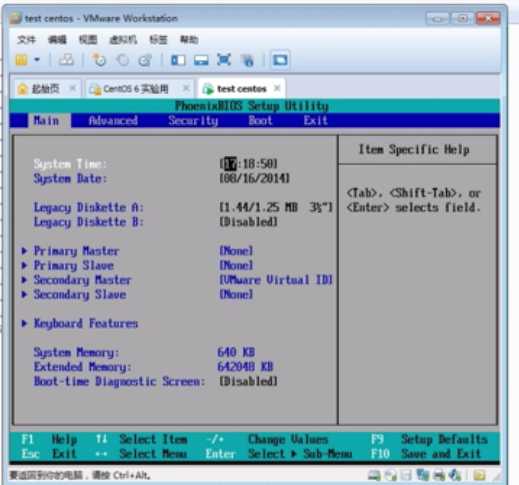
Task: Toggle the thumbnail bar icon
Action: [x=201, y=60]
